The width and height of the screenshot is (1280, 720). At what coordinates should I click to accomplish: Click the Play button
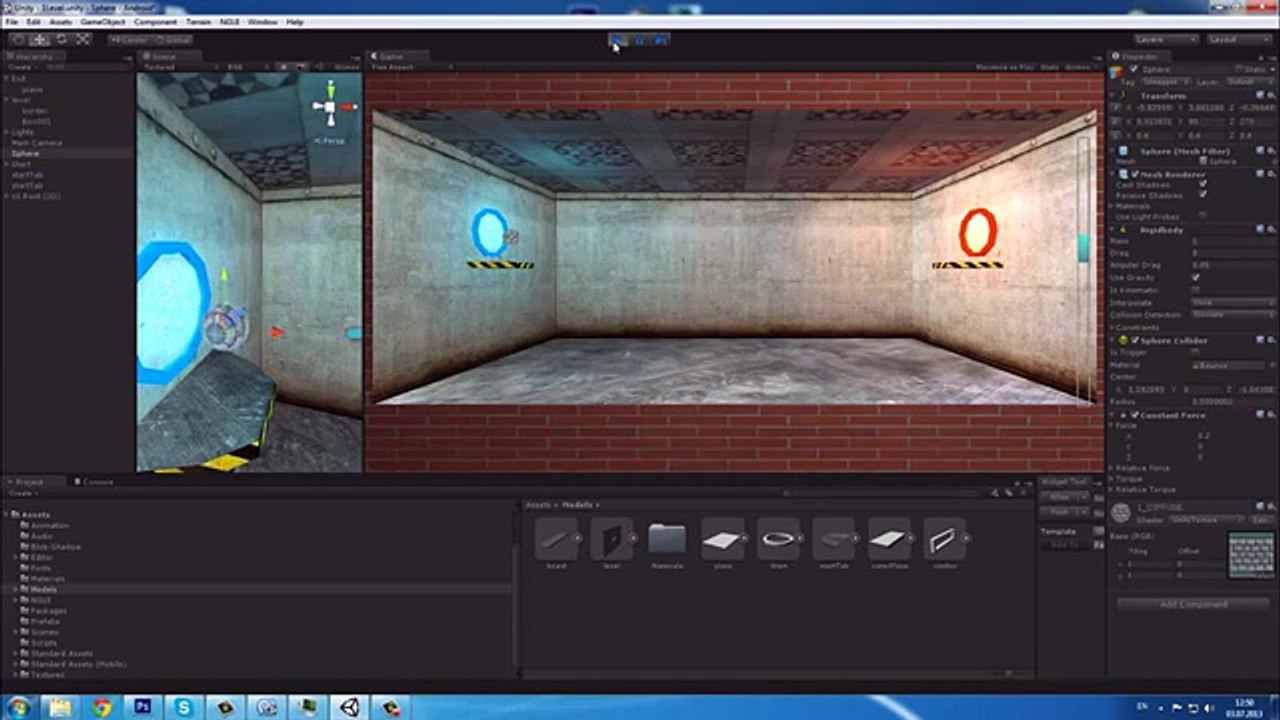pyautogui.click(x=618, y=40)
